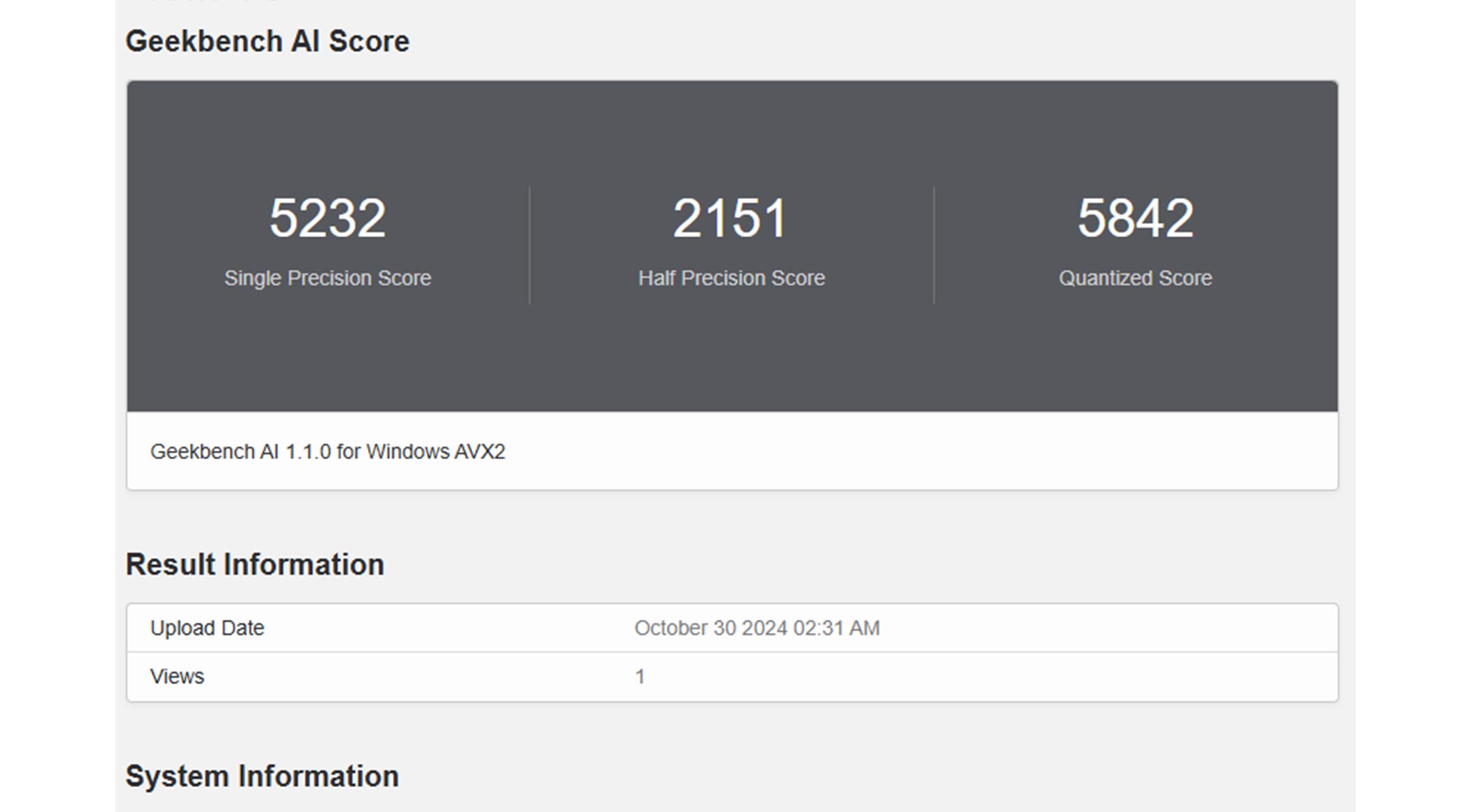
Task: Click the Result Information heading
Action: tap(255, 564)
